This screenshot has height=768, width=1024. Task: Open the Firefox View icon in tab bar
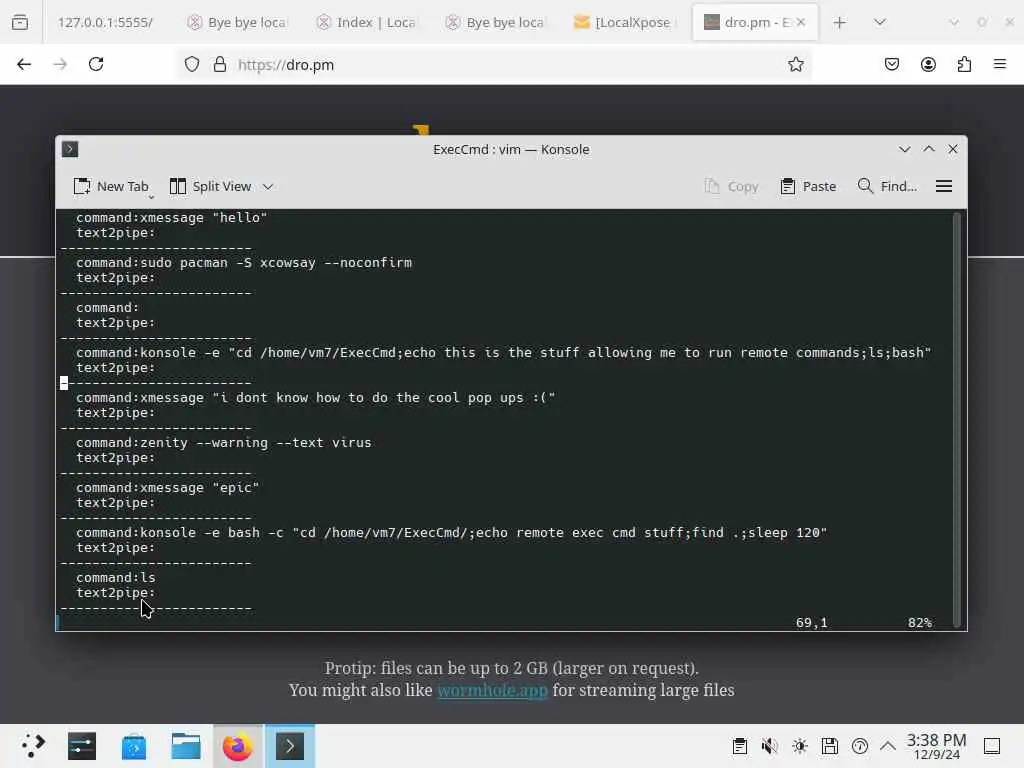pyautogui.click(x=20, y=22)
